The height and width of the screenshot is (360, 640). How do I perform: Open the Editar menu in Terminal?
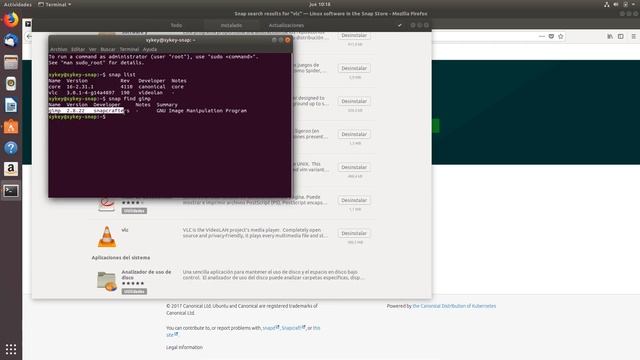[x=78, y=49]
